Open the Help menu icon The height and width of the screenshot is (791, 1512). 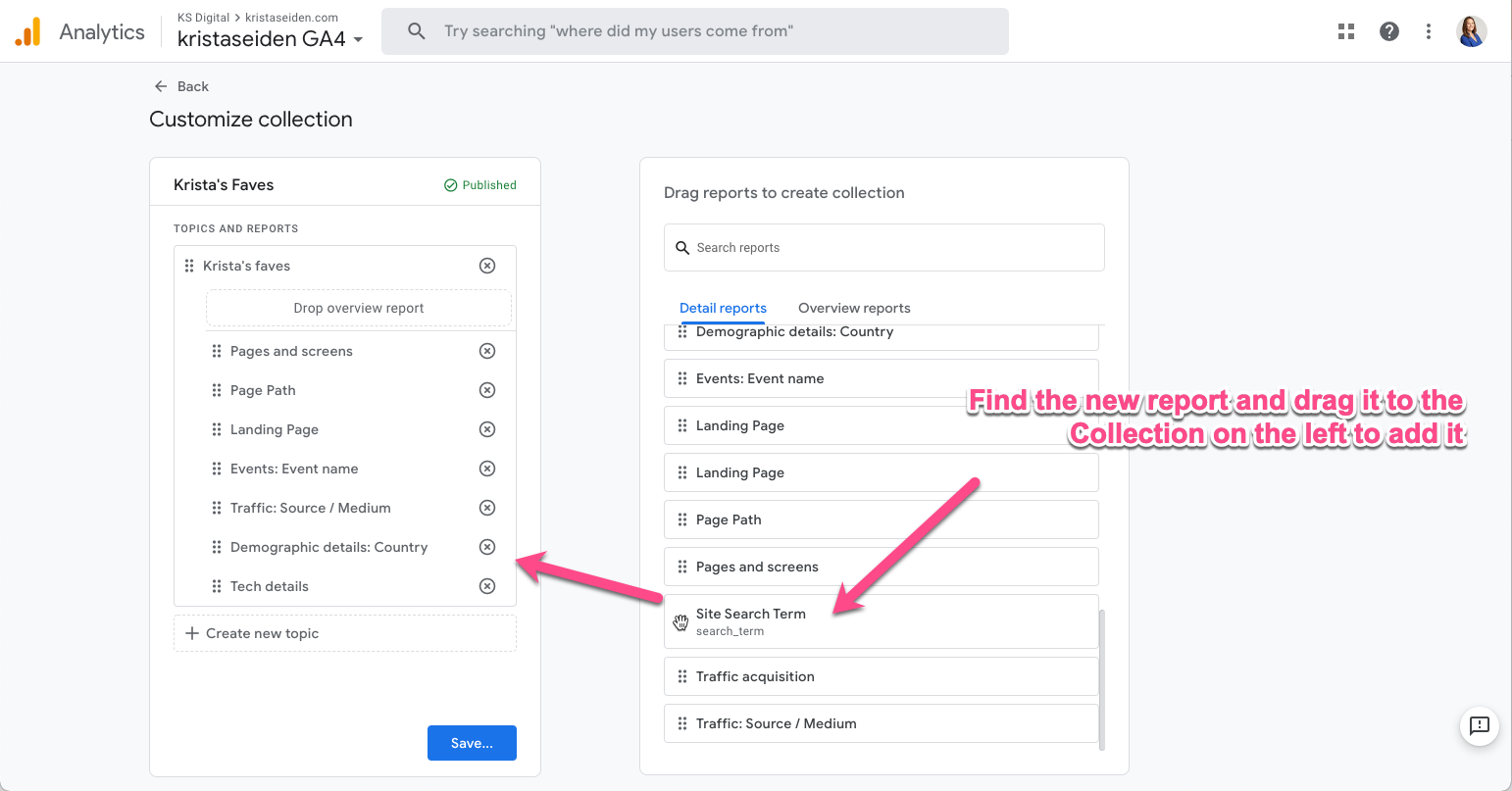(1389, 31)
